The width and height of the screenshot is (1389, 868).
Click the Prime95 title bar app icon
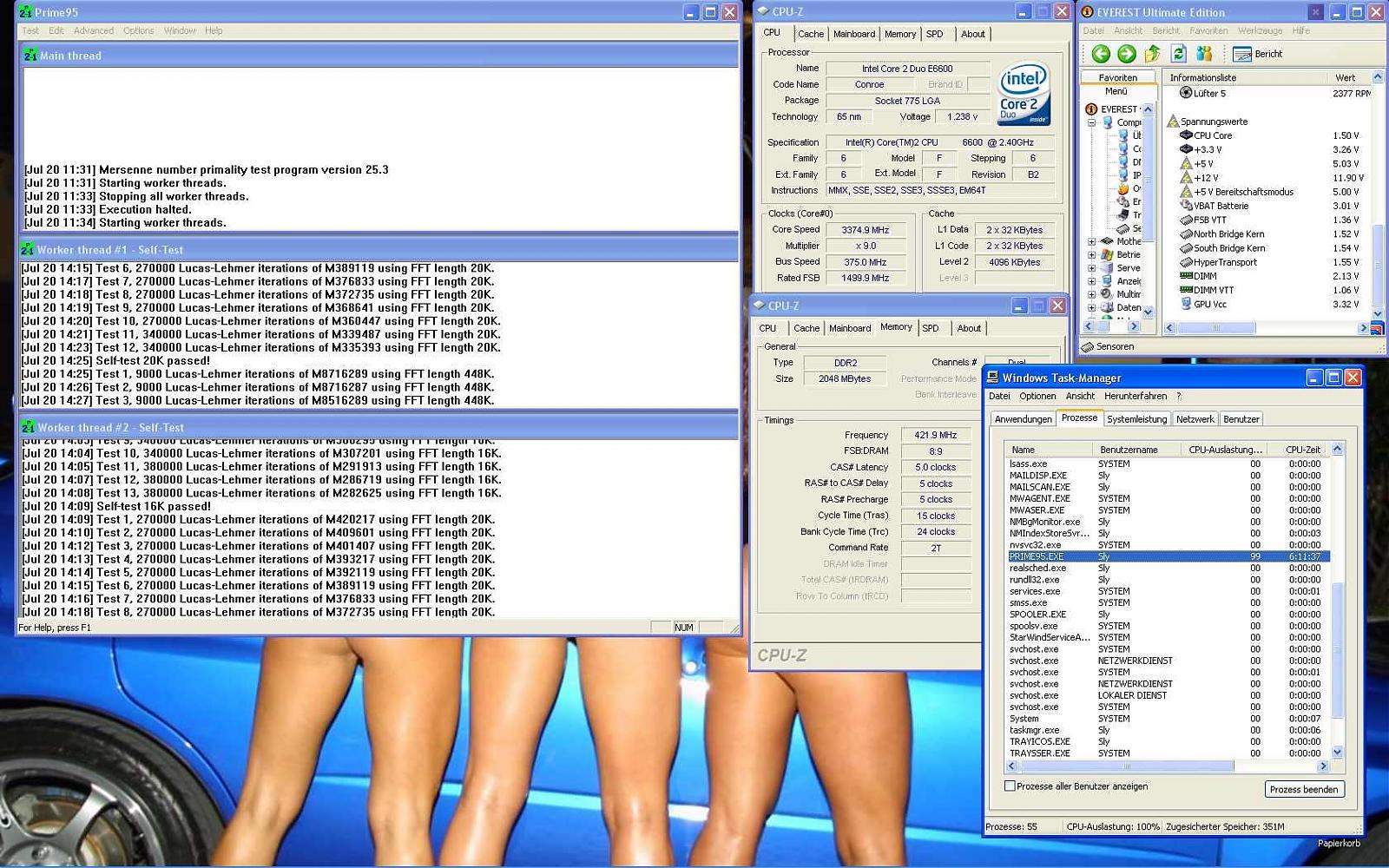26,12
